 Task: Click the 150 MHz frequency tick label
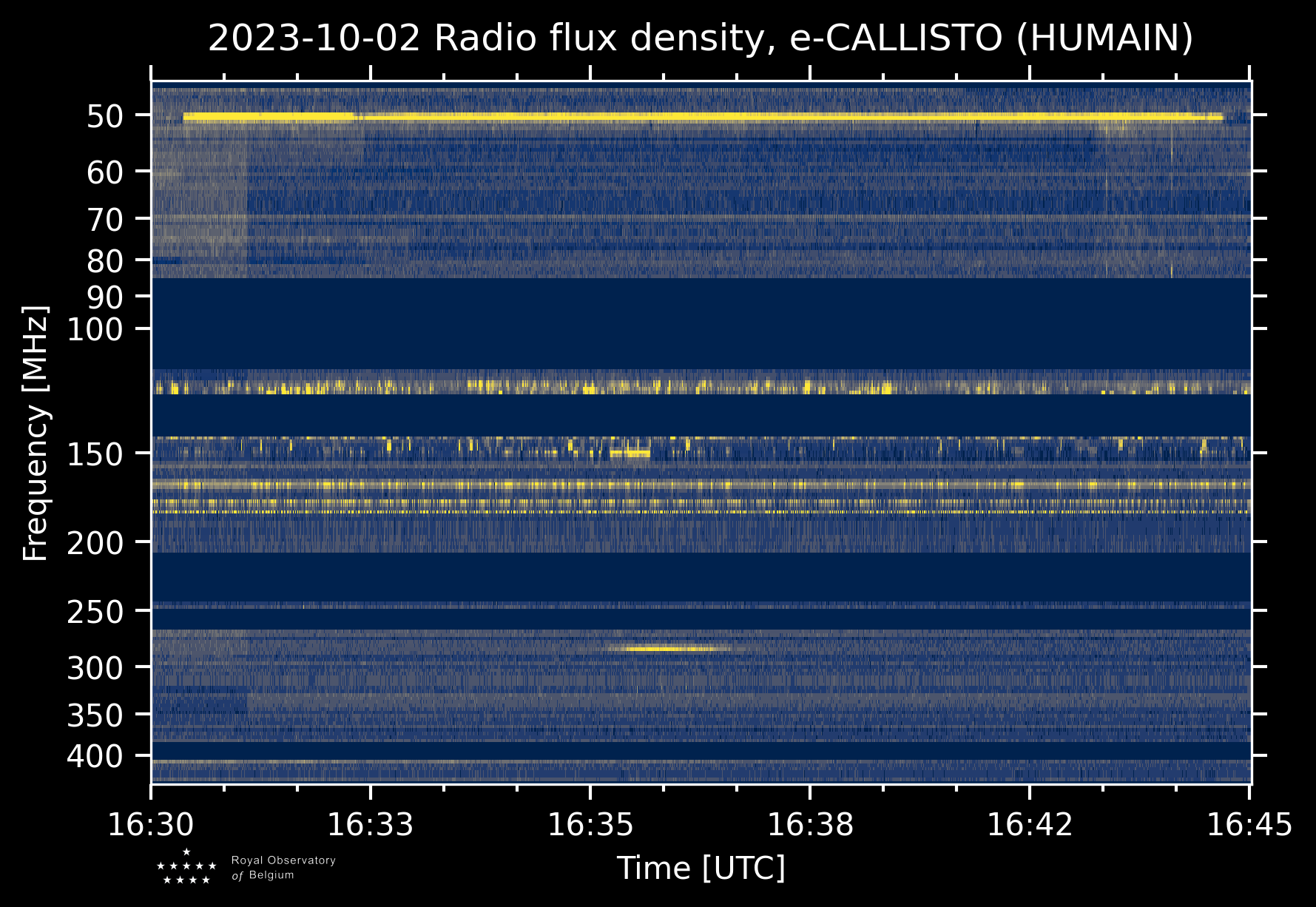click(x=95, y=454)
